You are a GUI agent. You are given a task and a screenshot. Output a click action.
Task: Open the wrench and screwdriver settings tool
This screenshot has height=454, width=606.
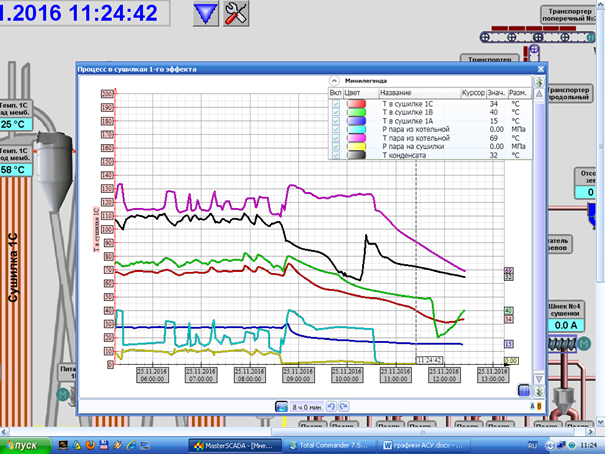[x=236, y=13]
